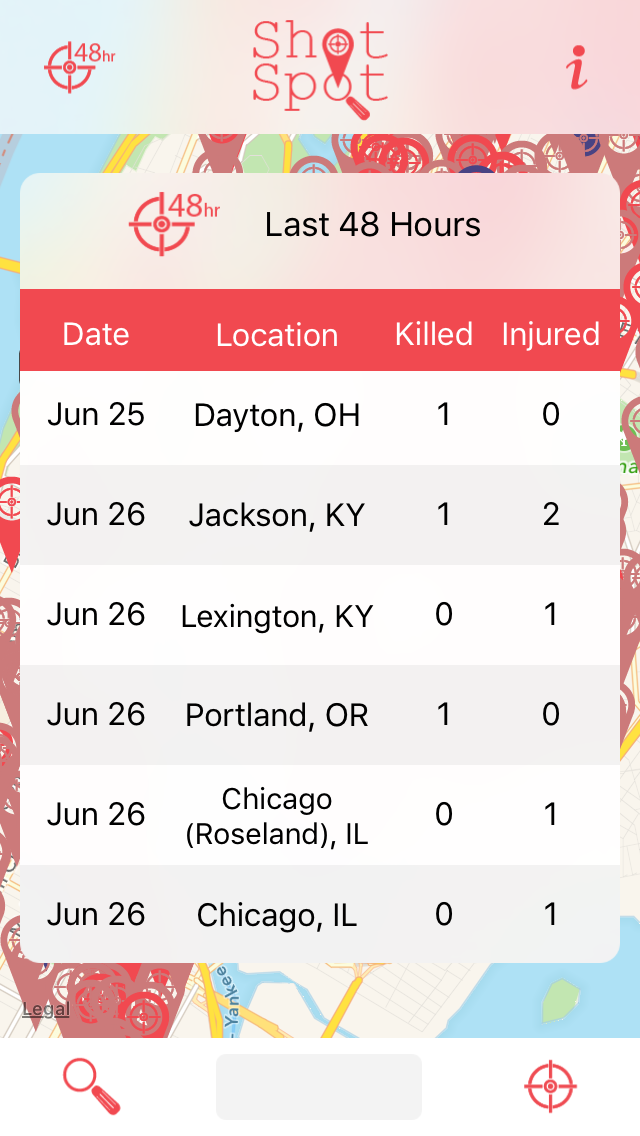Select the Killed column header
The height and width of the screenshot is (1136, 640).
pos(433,335)
